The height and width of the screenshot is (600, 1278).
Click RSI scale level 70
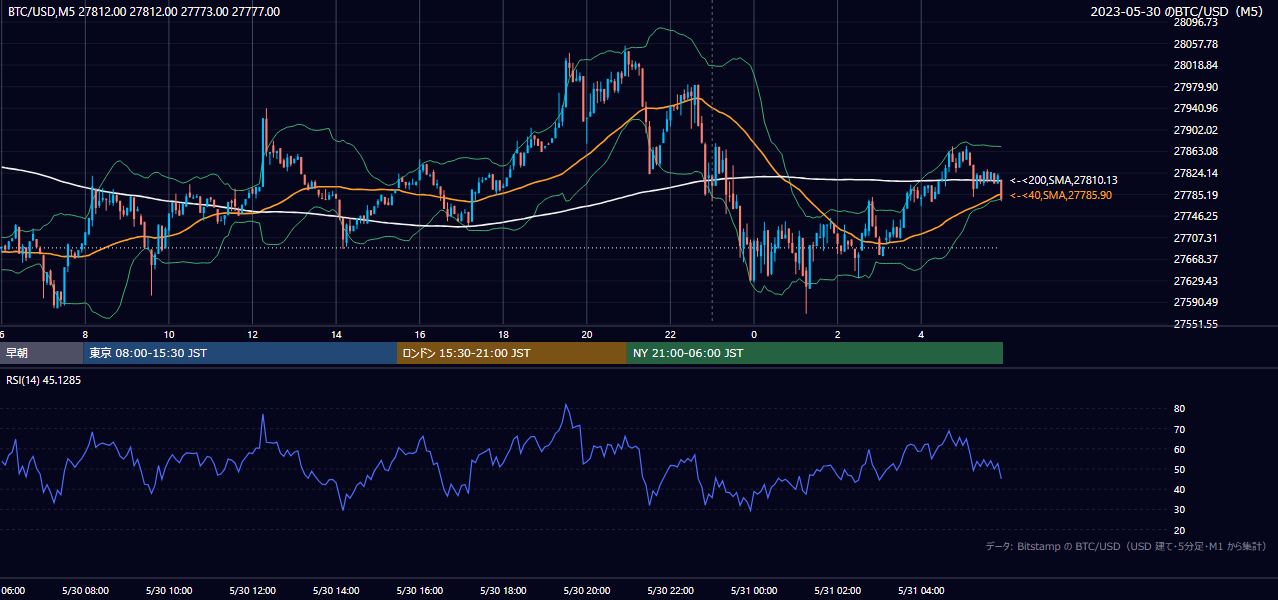[1179, 429]
